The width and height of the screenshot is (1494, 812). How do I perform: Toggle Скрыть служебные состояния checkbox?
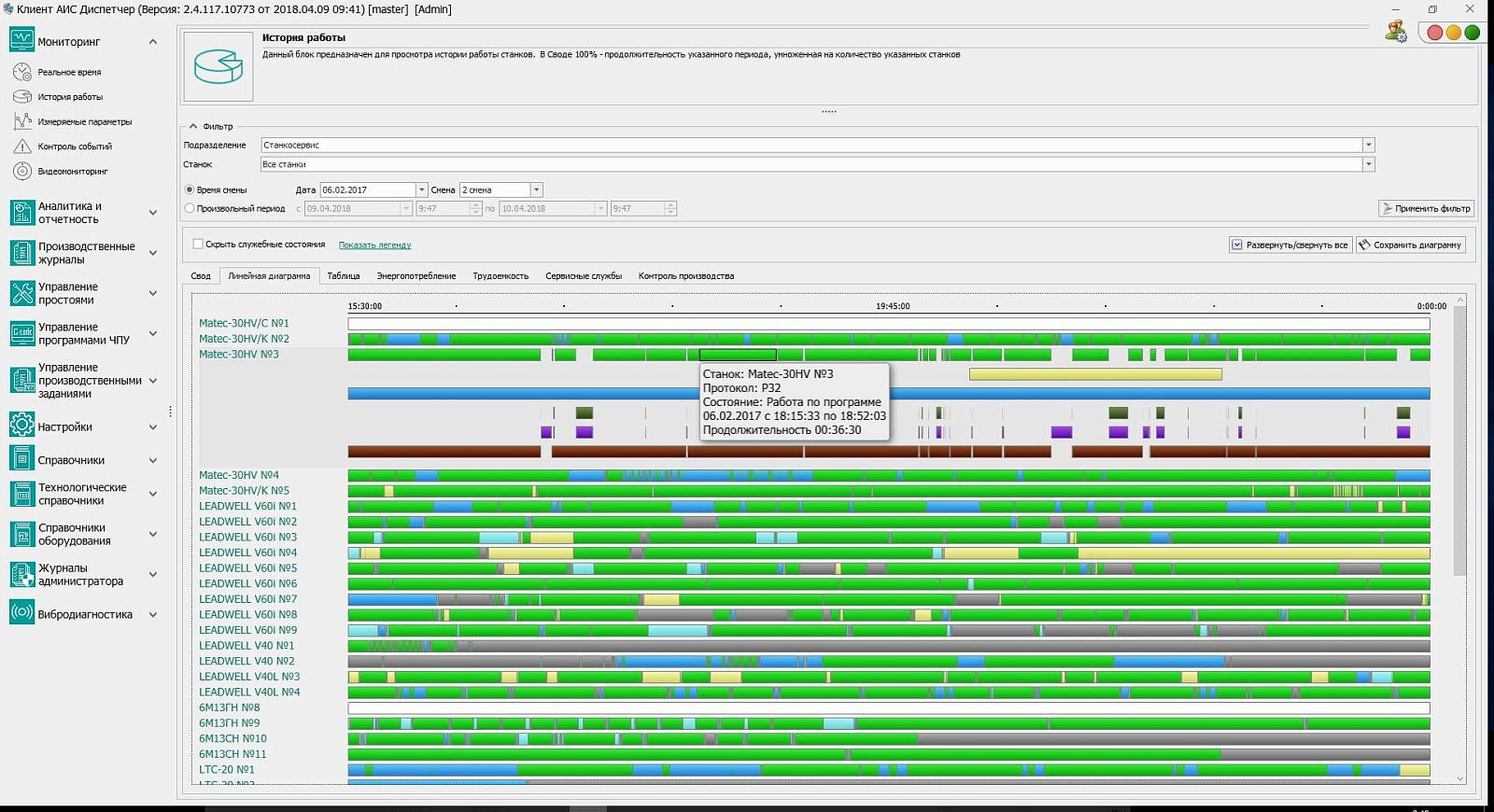pyautogui.click(x=198, y=244)
